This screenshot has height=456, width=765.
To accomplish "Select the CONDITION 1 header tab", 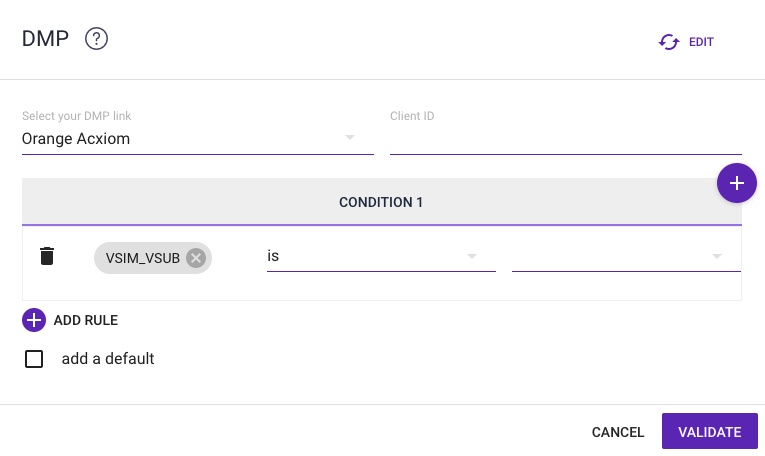I will 381,202.
